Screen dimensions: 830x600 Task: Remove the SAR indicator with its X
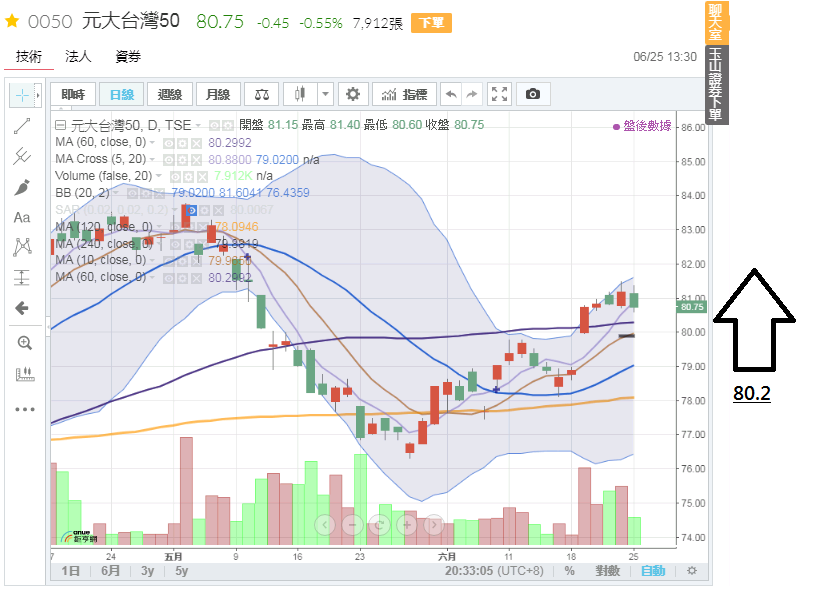coord(218,210)
